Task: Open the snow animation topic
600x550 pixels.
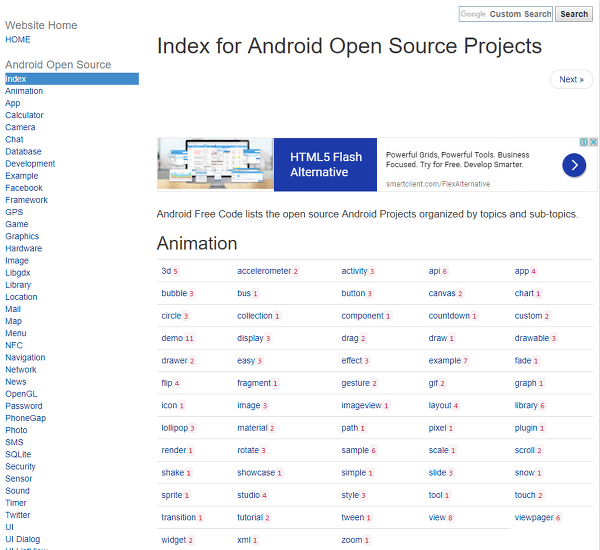Action: point(525,473)
